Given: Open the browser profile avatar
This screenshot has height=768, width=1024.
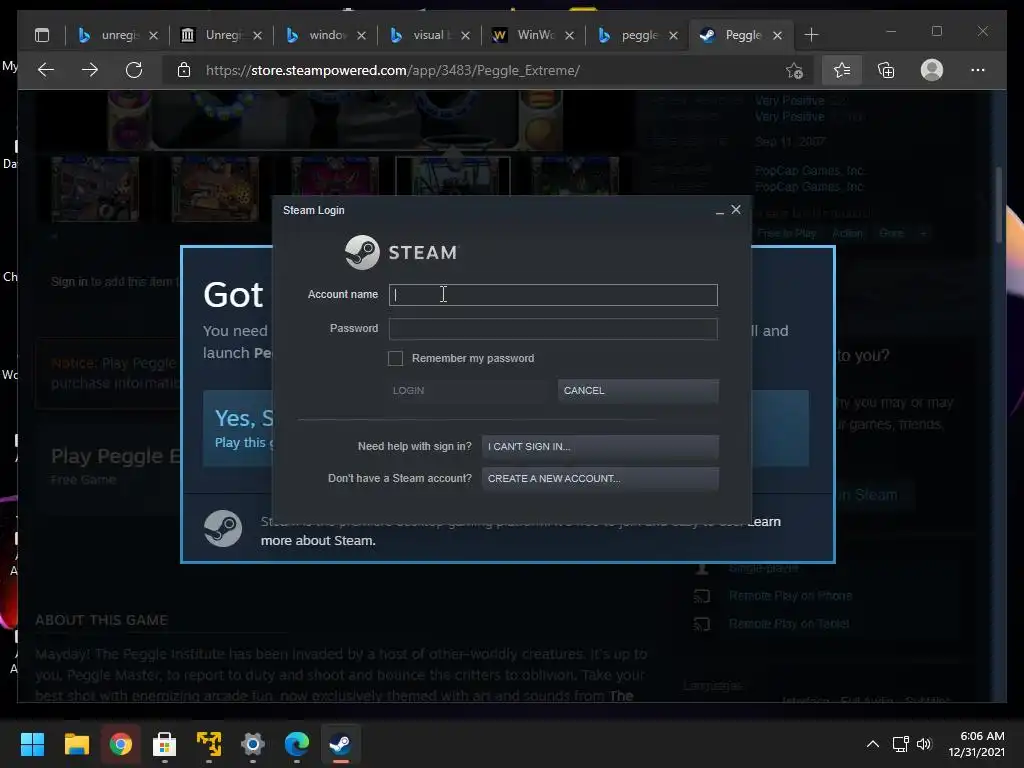Looking at the screenshot, I should (x=932, y=70).
